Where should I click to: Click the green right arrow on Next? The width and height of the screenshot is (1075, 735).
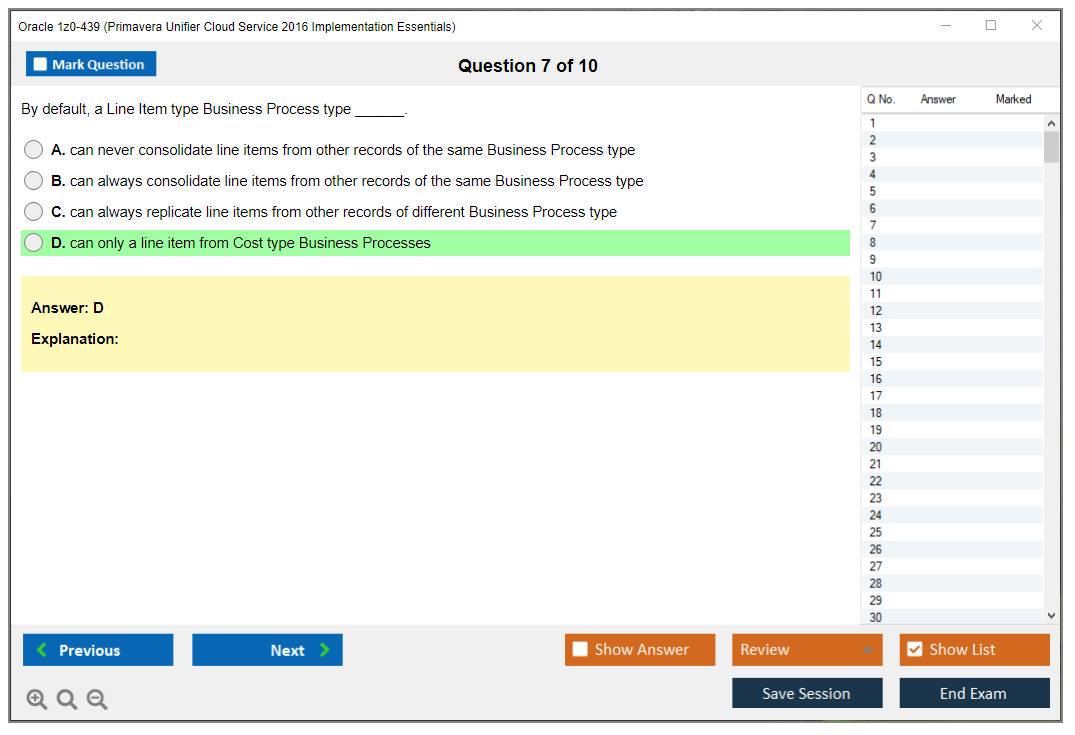pyautogui.click(x=325, y=650)
